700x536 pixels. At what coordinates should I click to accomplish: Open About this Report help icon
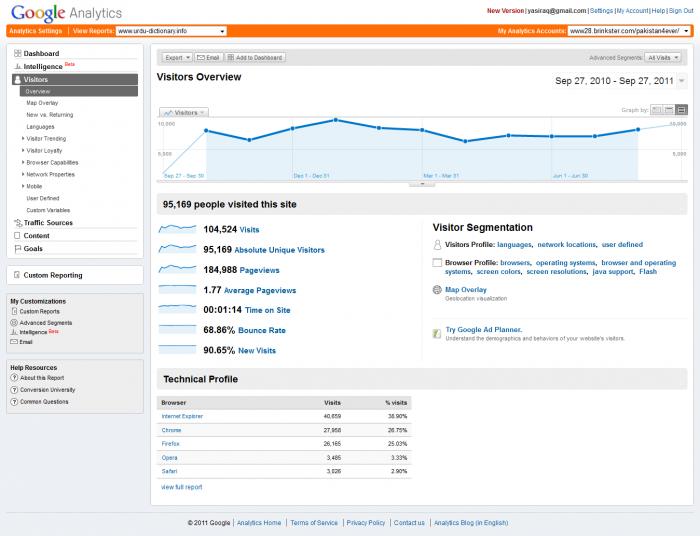pos(14,378)
